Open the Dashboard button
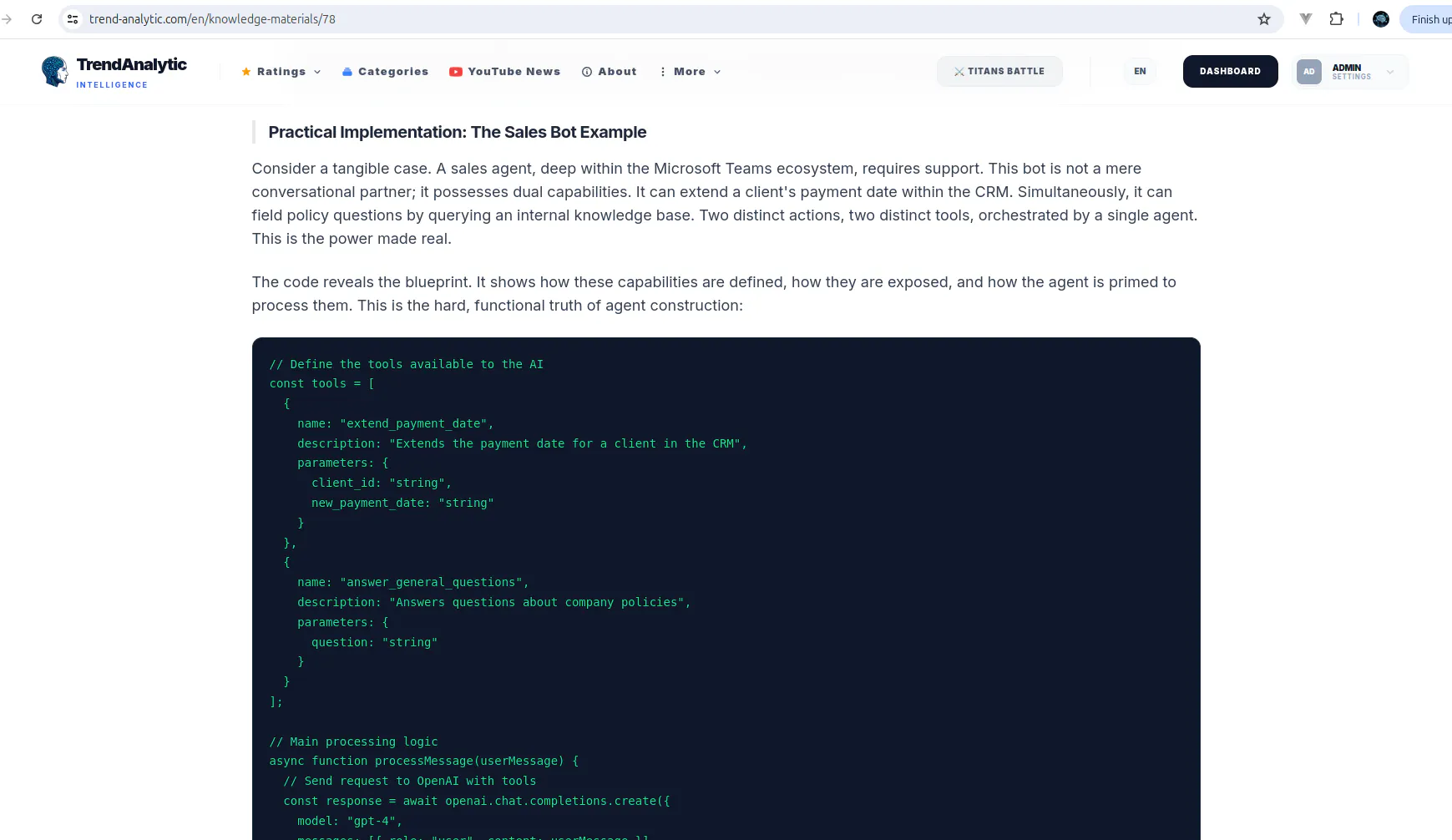The image size is (1452, 840). pos(1230,71)
